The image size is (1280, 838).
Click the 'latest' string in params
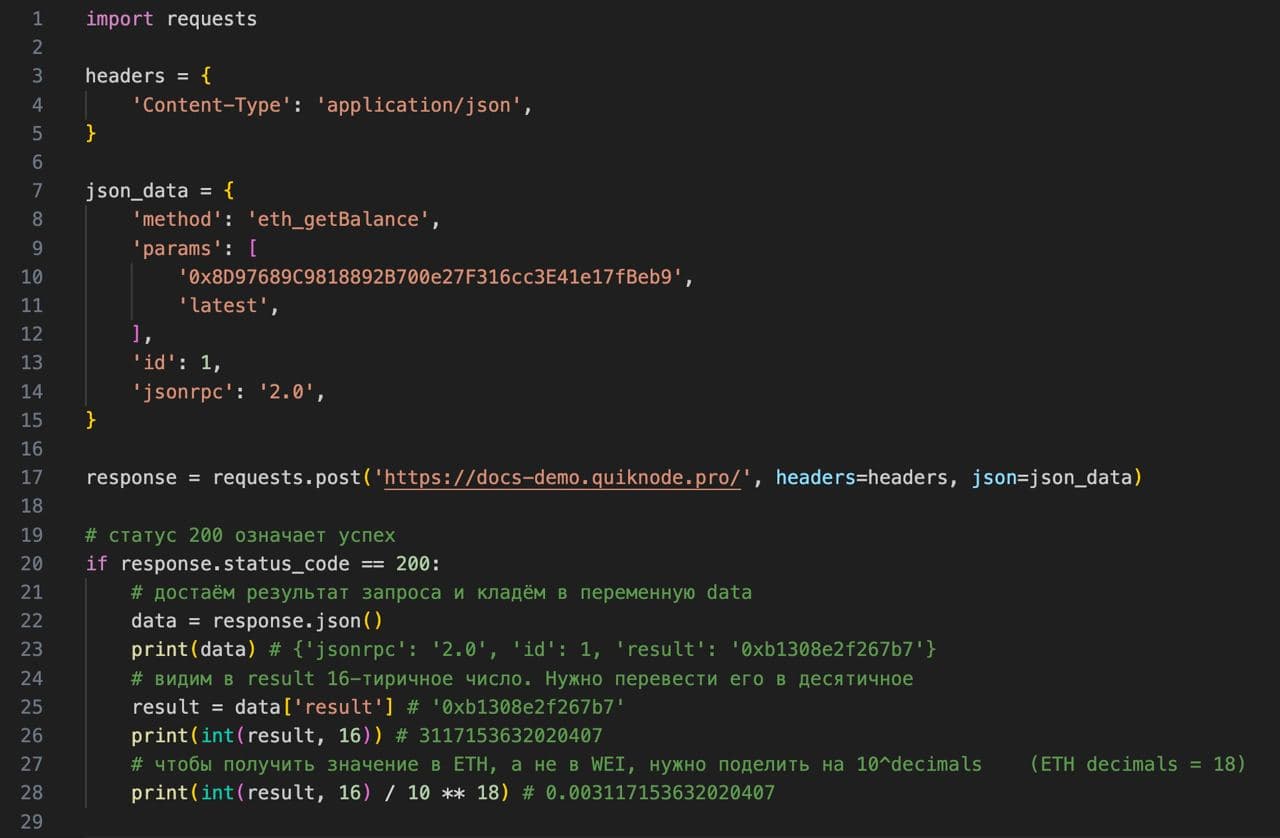coord(224,305)
